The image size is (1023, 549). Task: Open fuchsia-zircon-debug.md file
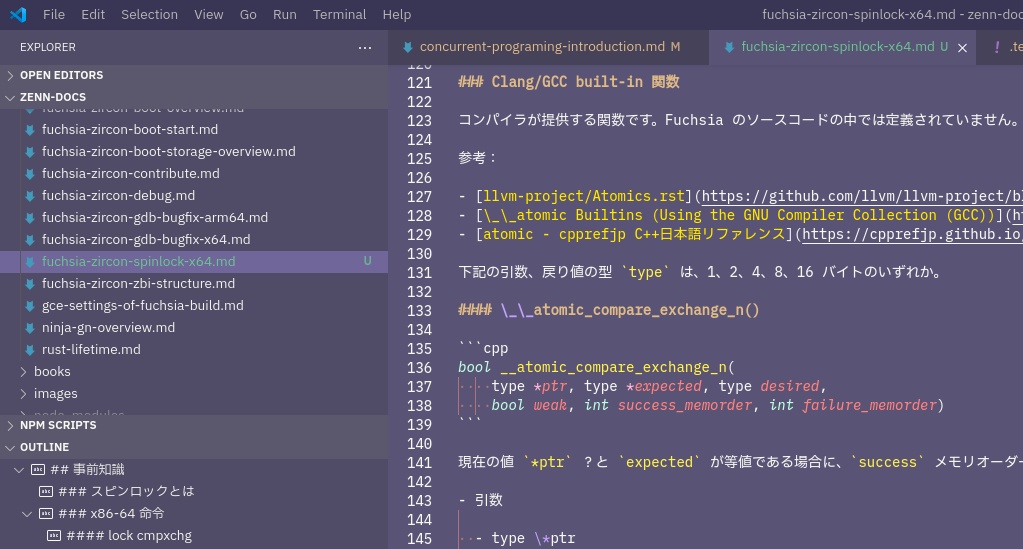(x=118, y=196)
